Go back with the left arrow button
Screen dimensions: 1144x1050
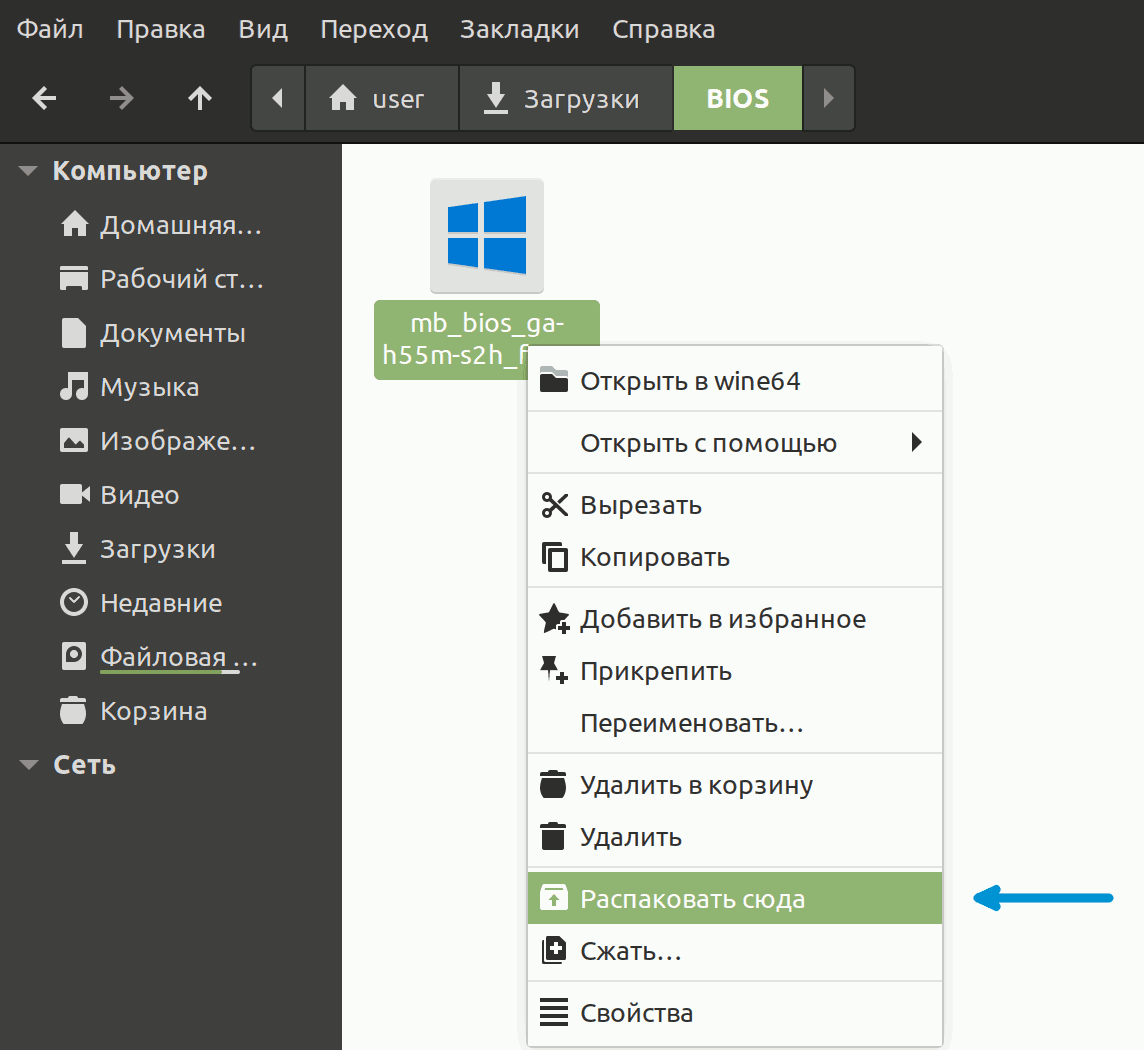45,98
